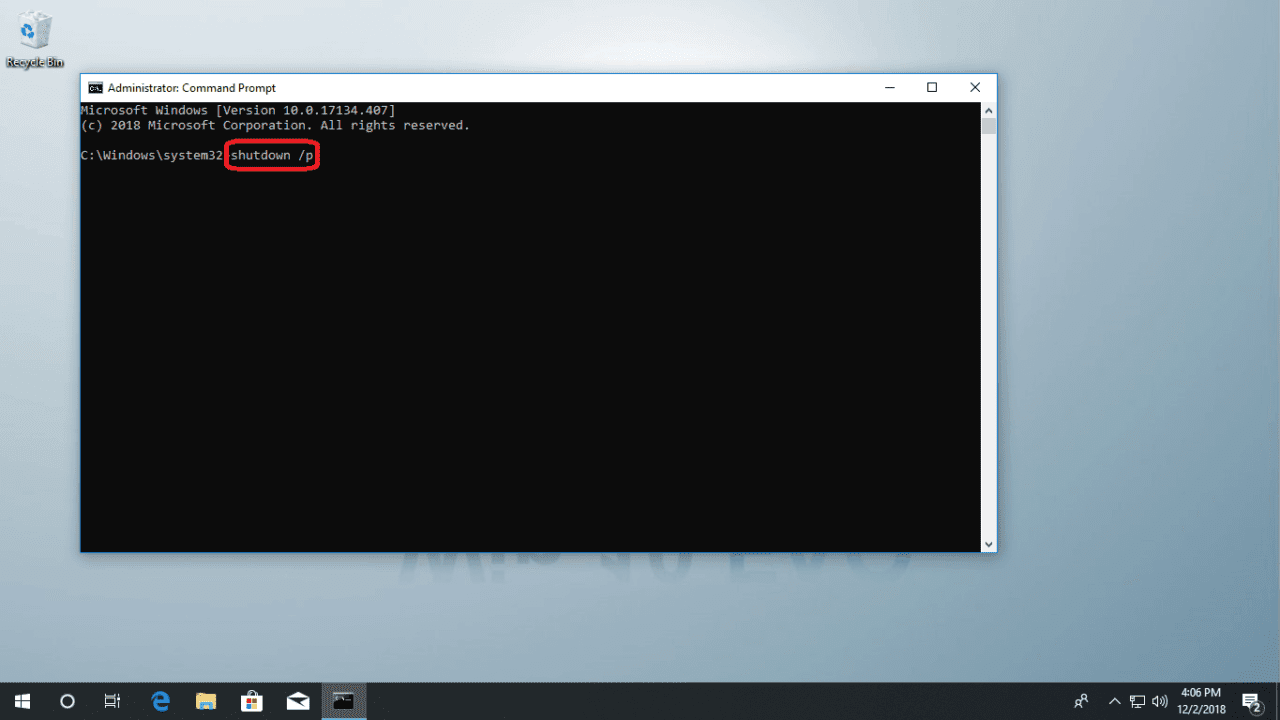Screen dimensions: 1280x720
Task: Open the Mail app from the taskbar
Action: pos(298,700)
